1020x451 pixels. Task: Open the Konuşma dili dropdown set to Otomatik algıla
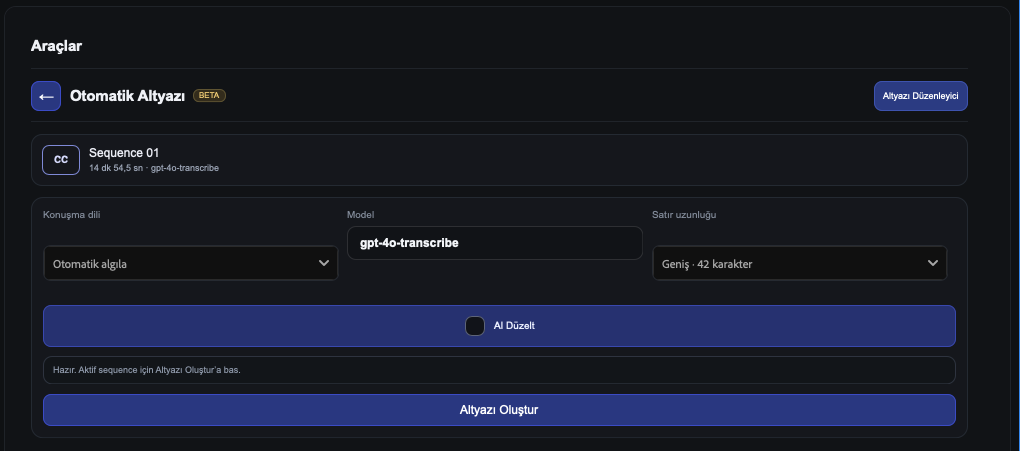click(x=191, y=263)
